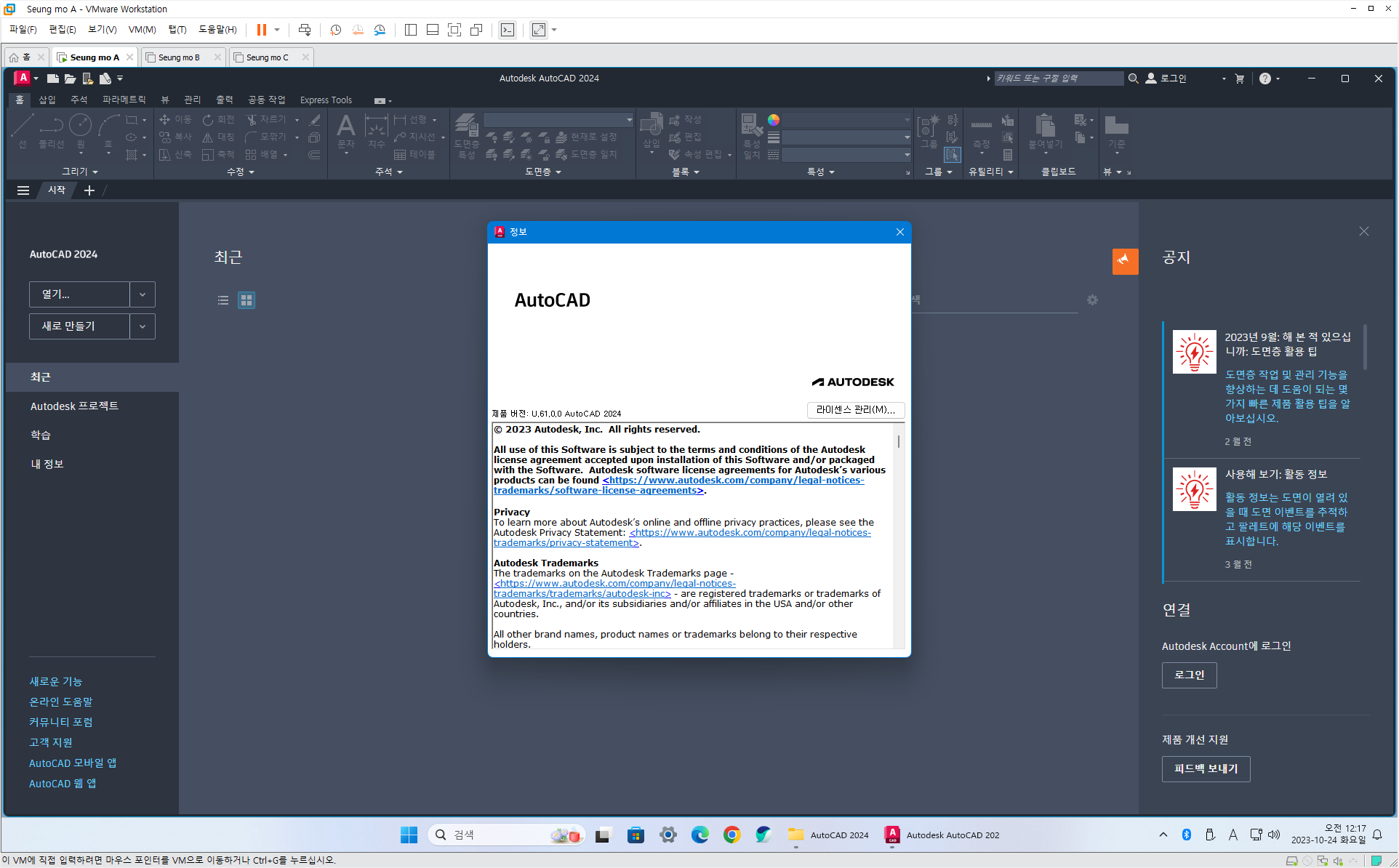This screenshot has height=868, width=1399.
Task: Click the hamburger menu next to 시작 tab
Action: 23,190
